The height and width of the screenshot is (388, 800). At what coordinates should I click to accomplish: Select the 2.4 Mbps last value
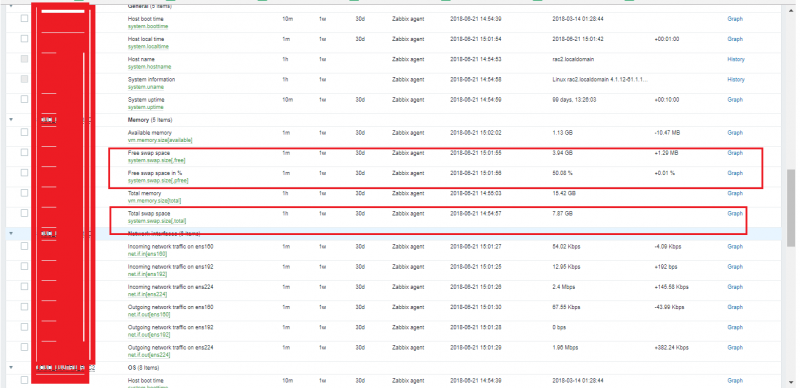(x=564, y=287)
